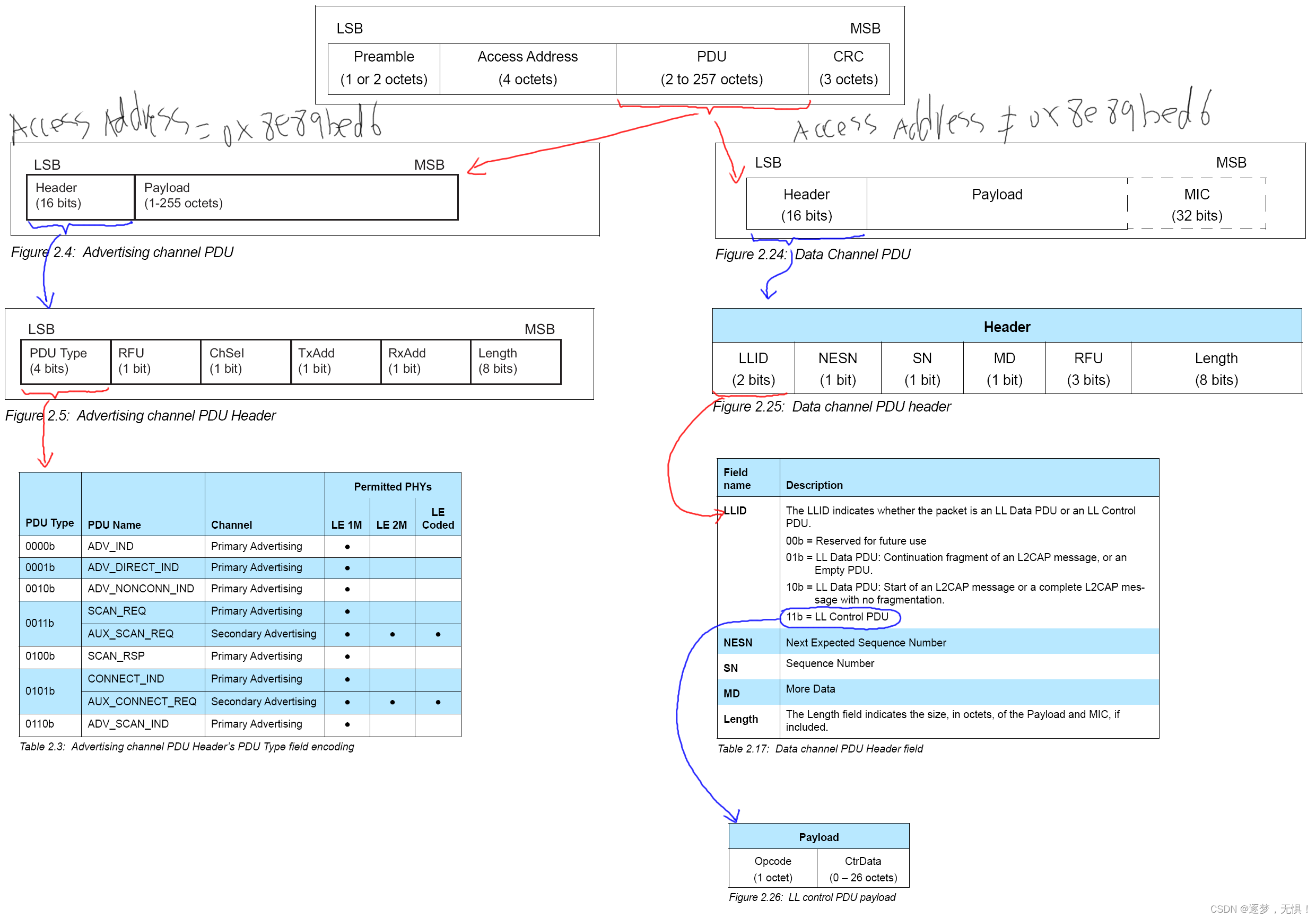Click the Permitted PHYs column header
This screenshot has width=1316, height=919.
point(393,486)
